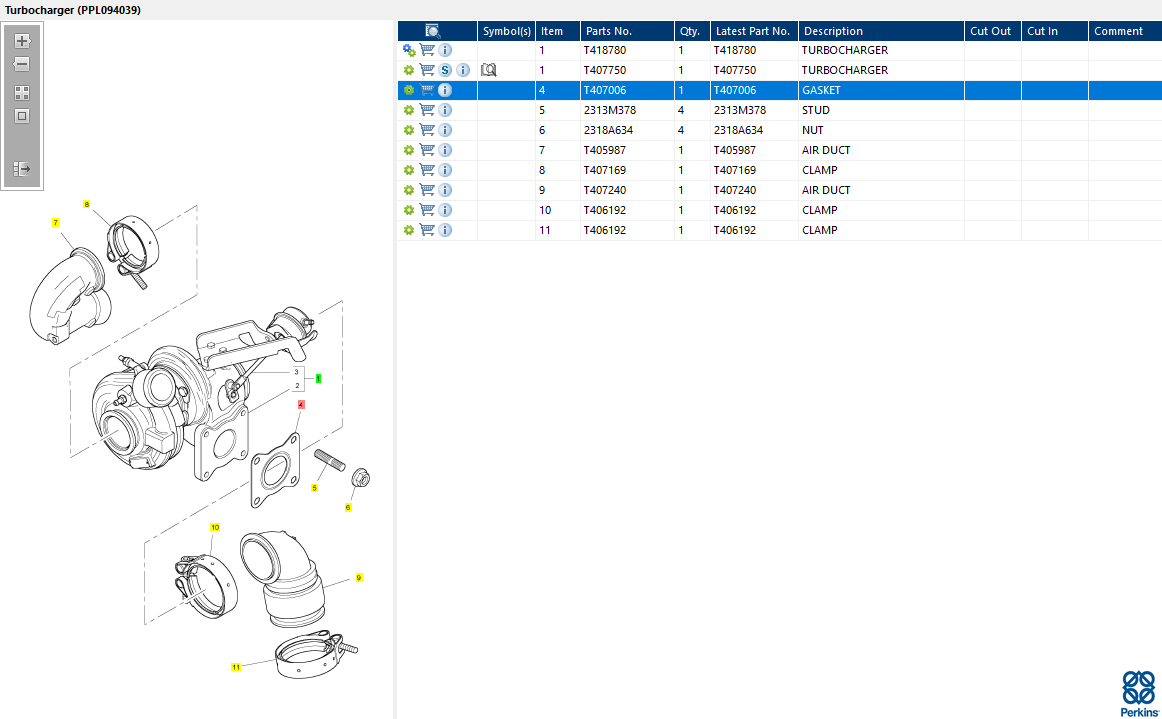Screen dimensions: 1162x719
Task: Select callout 5 near the stud
Action: pos(314,488)
